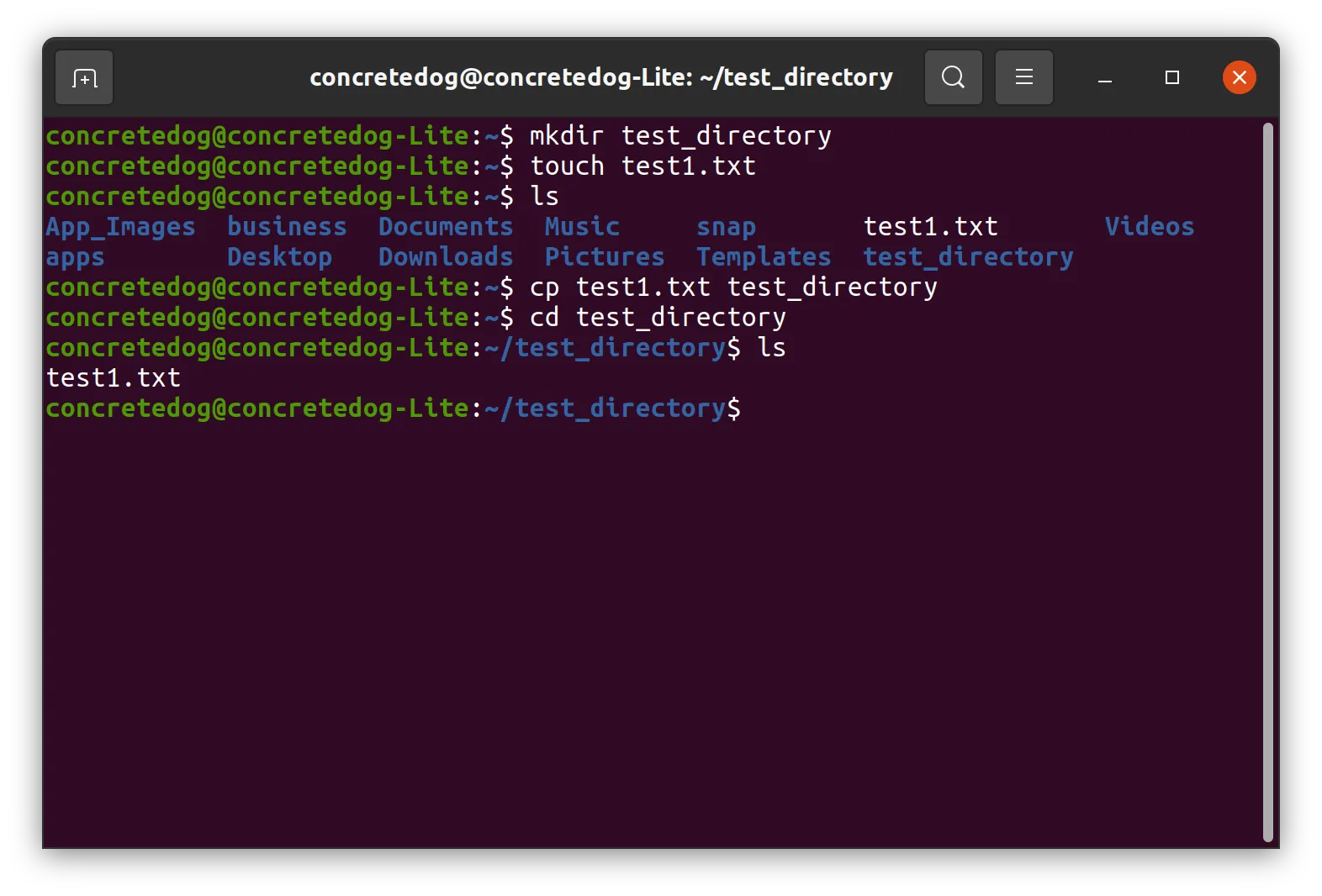Click the Videos folder name
Viewport: 1322px width, 896px height.
click(1149, 226)
